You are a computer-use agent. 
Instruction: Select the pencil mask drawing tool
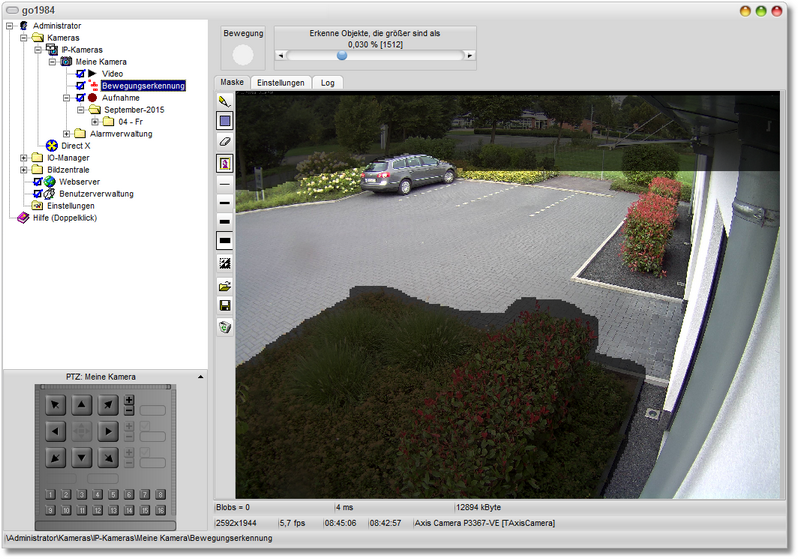coord(225,102)
